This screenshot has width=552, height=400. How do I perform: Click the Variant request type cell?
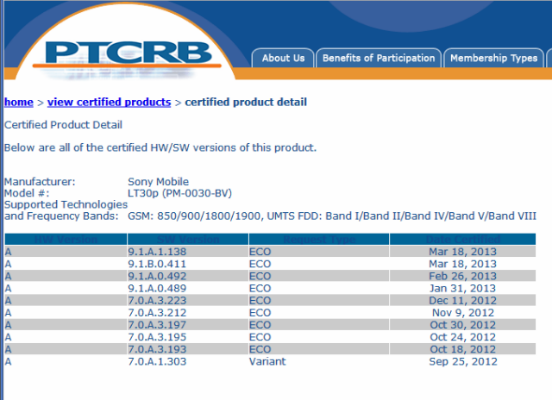click(x=319, y=362)
